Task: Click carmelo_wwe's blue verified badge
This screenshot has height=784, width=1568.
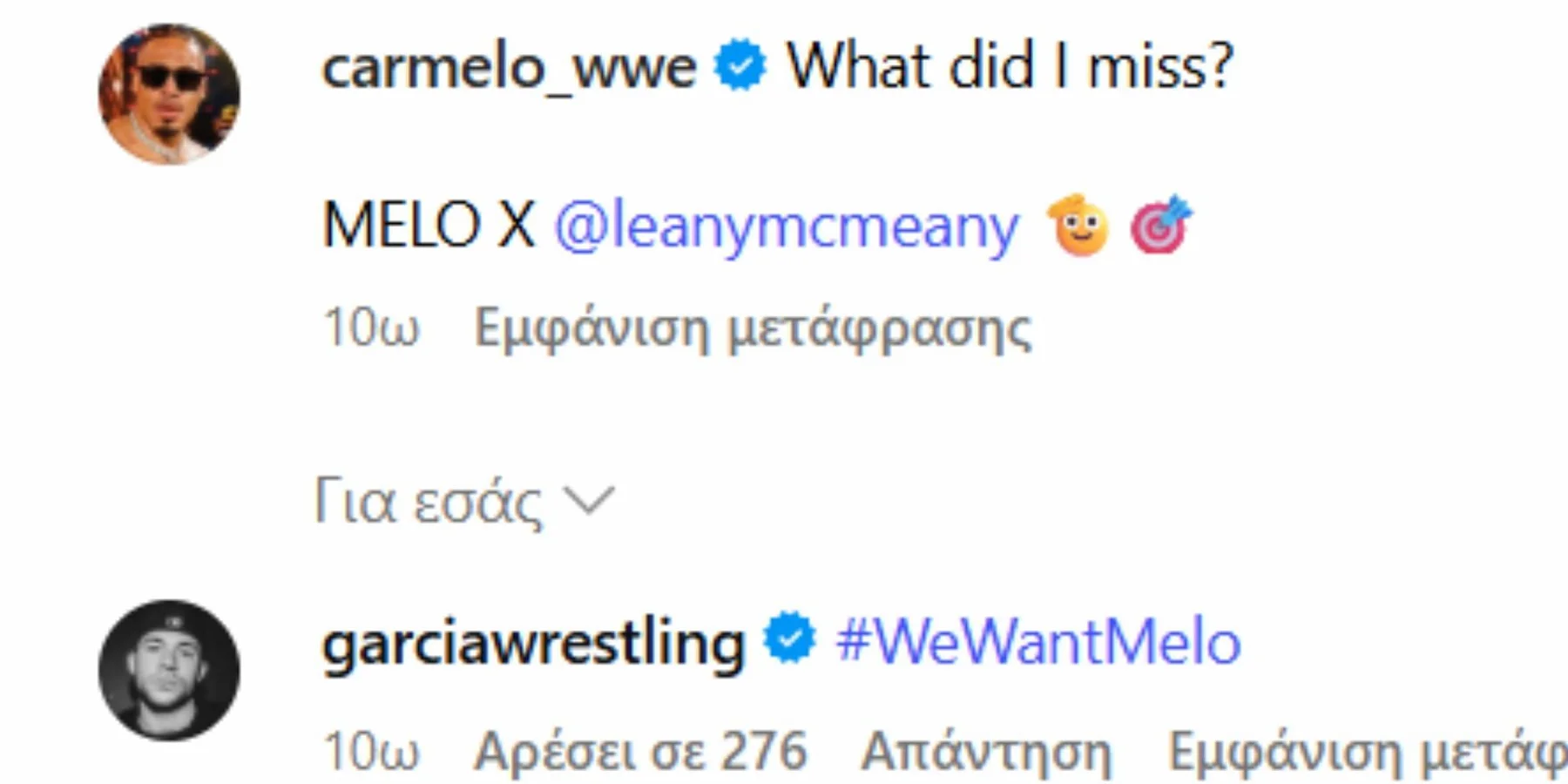Action: 740,66
